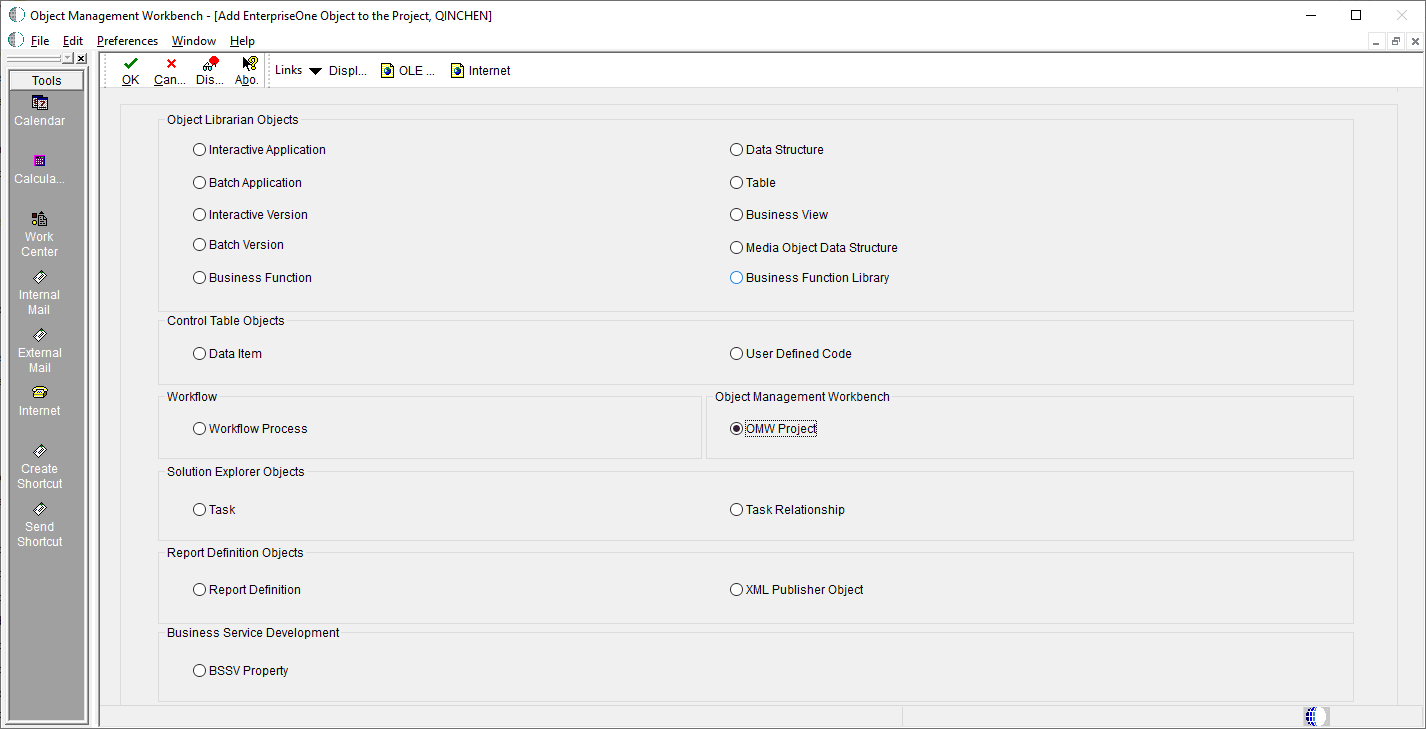The width and height of the screenshot is (1426, 729).
Task: Select the Workflow Process radio button
Action: (x=199, y=429)
